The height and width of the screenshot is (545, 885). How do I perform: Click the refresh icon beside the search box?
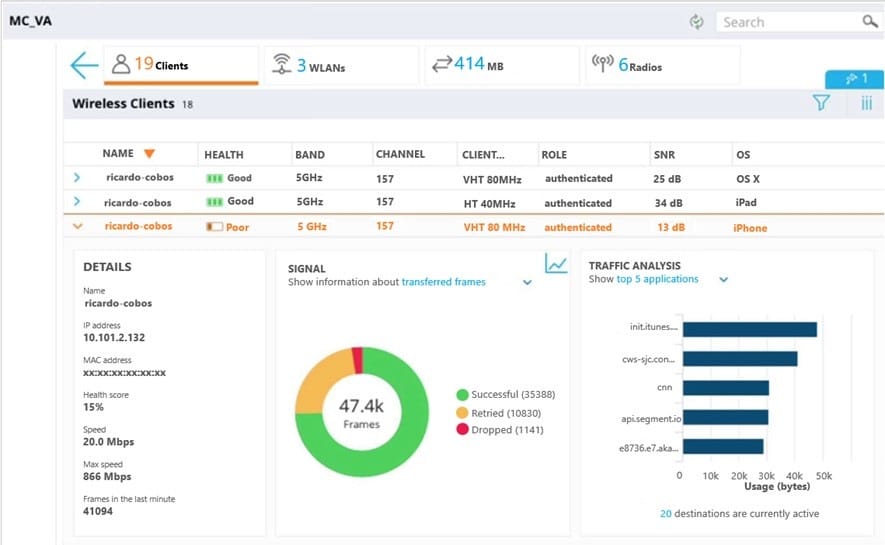click(x=696, y=22)
